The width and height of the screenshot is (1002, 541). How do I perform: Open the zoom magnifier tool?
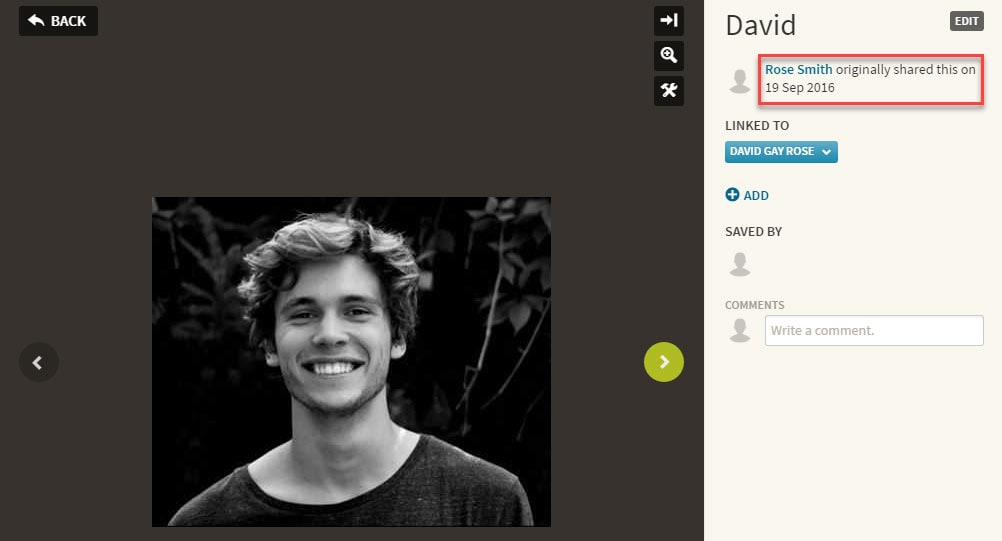click(668, 56)
